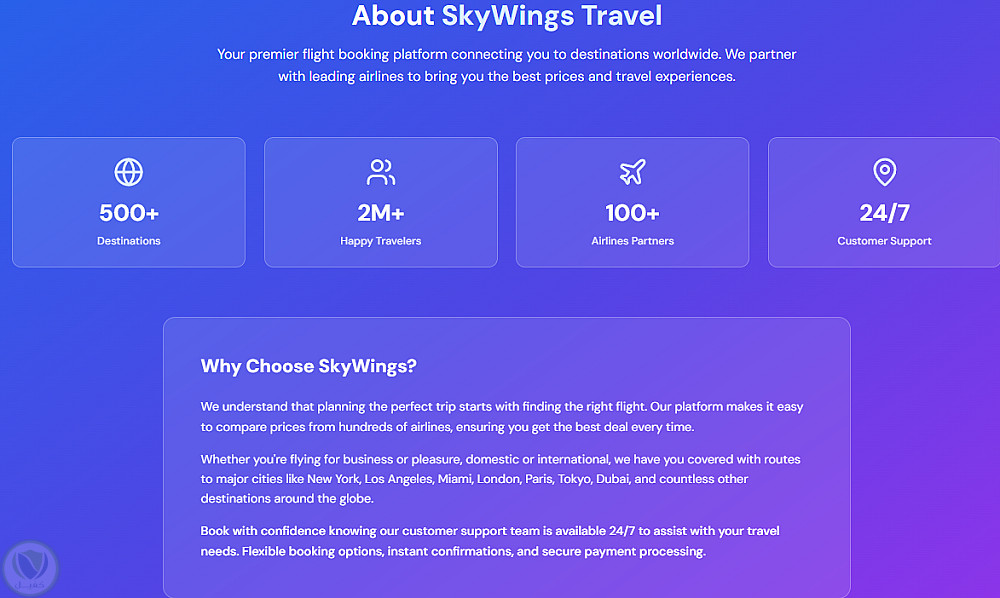Select the Airlines Partners label
Viewport: 1000px width, 598px height.
(x=632, y=241)
